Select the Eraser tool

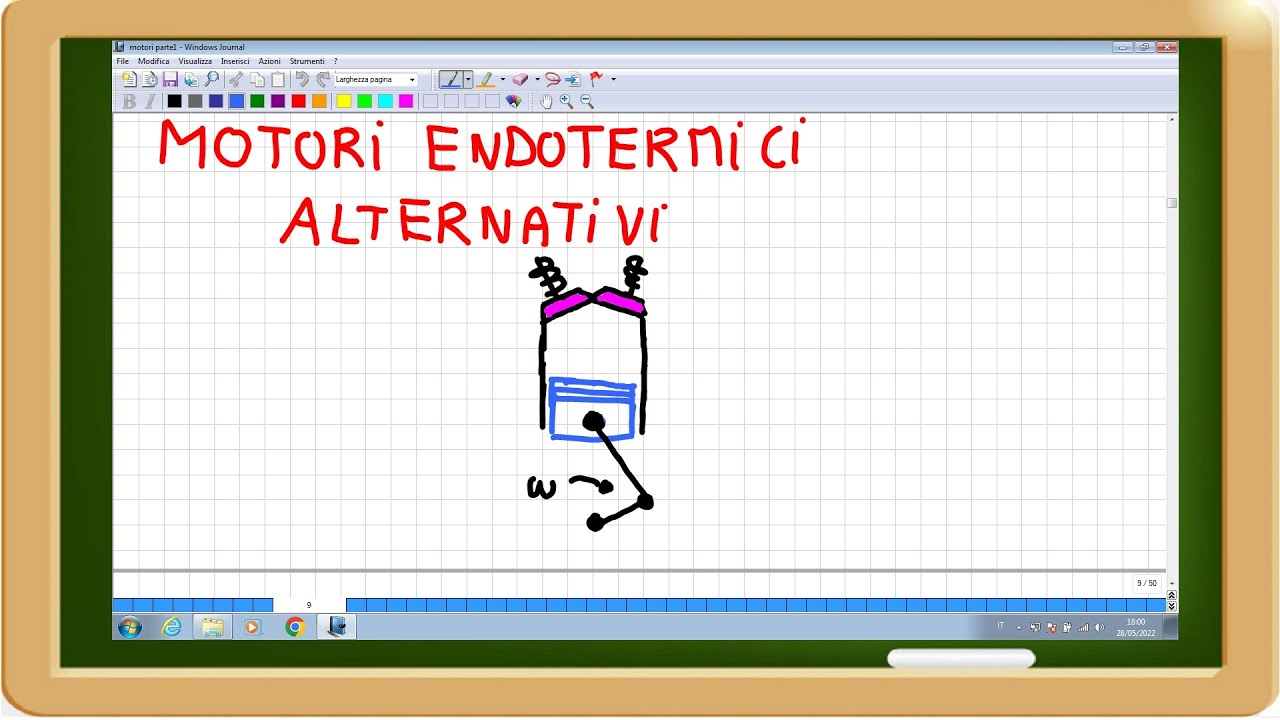click(x=520, y=79)
